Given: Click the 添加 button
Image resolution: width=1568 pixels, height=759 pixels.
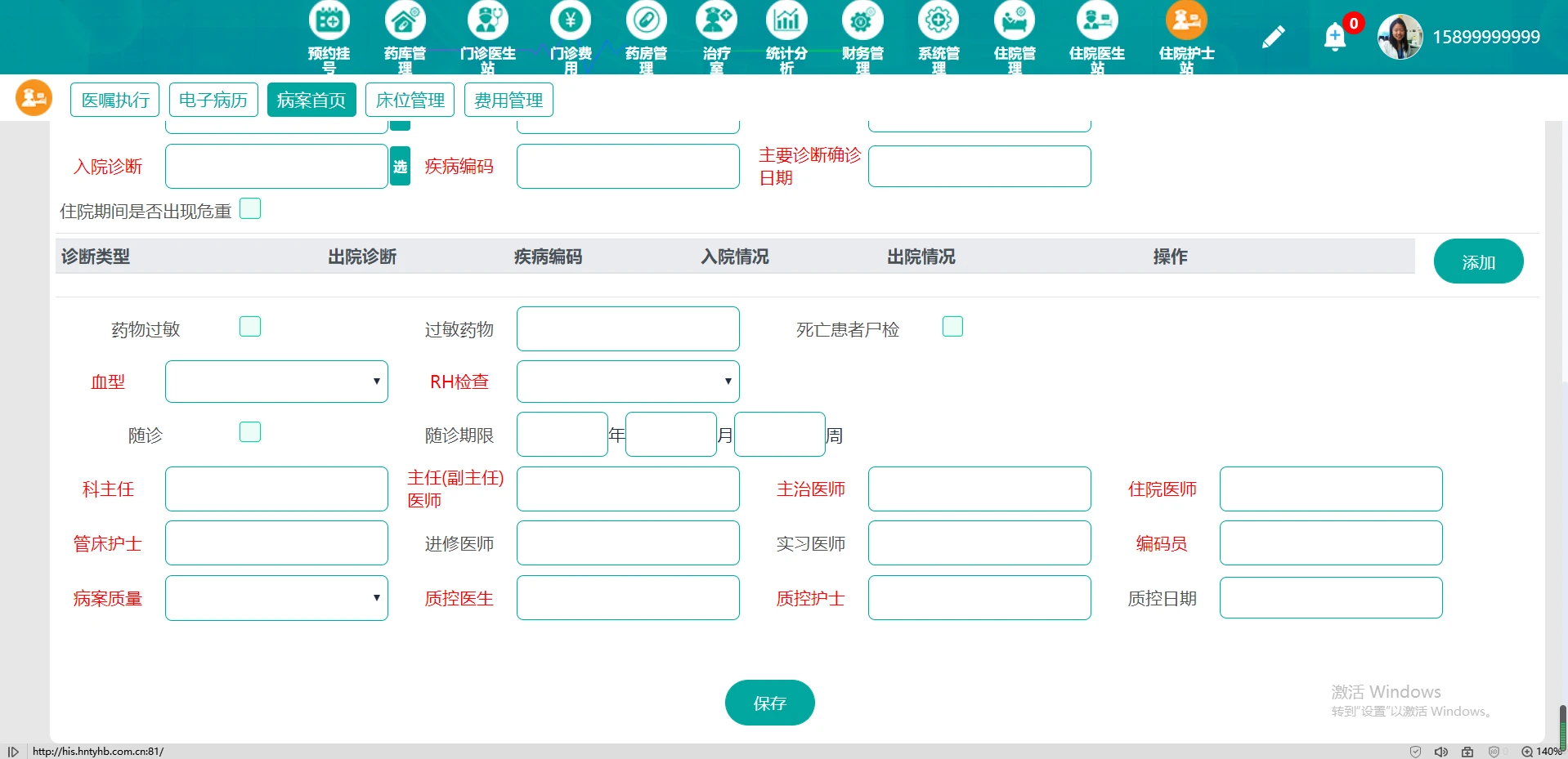Looking at the screenshot, I should pos(1478,261).
